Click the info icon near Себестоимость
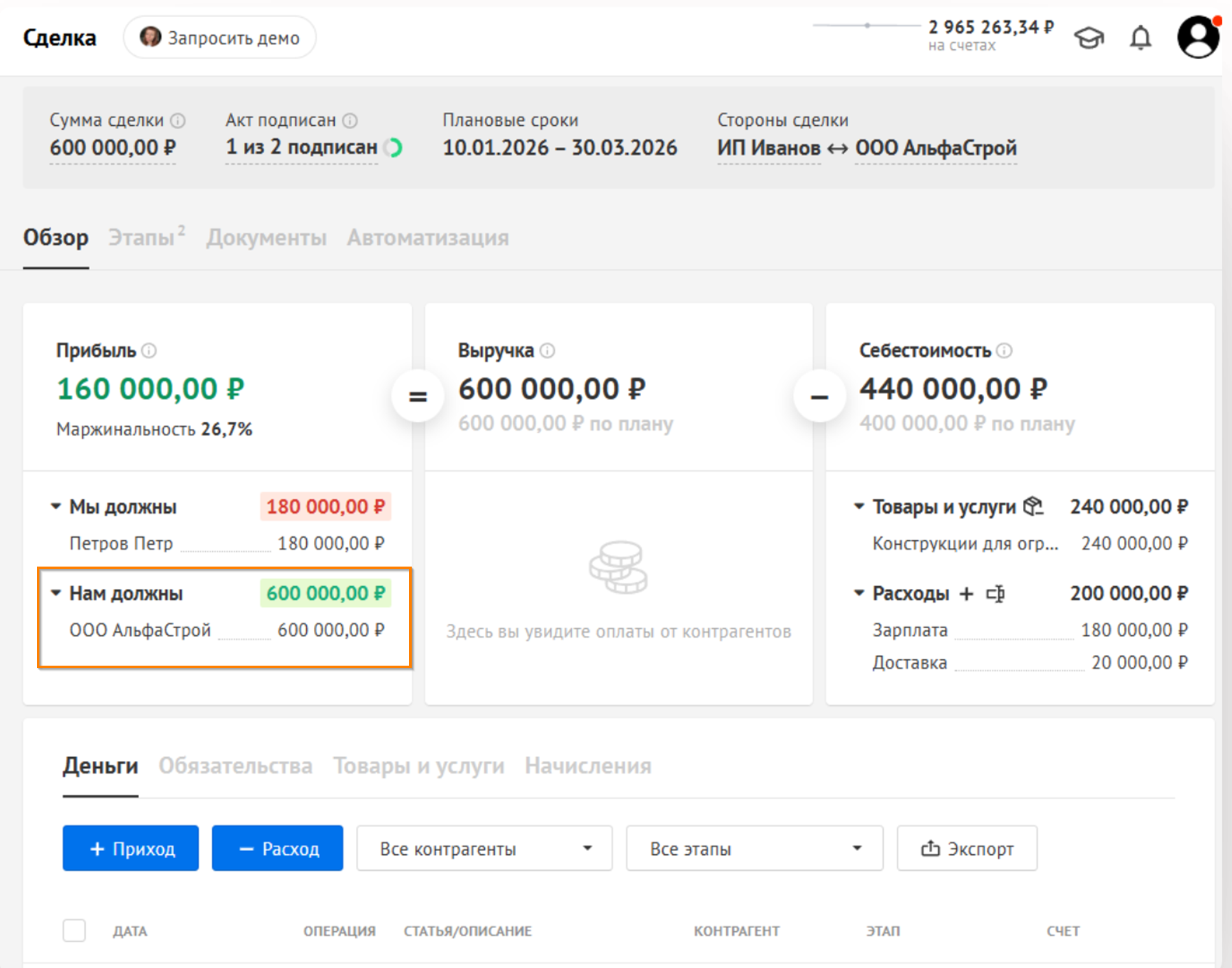 click(1004, 351)
